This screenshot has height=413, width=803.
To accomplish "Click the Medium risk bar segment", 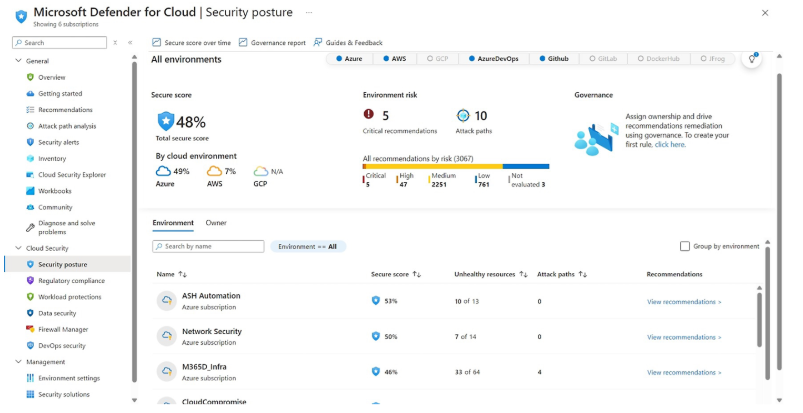I will [x=434, y=167].
